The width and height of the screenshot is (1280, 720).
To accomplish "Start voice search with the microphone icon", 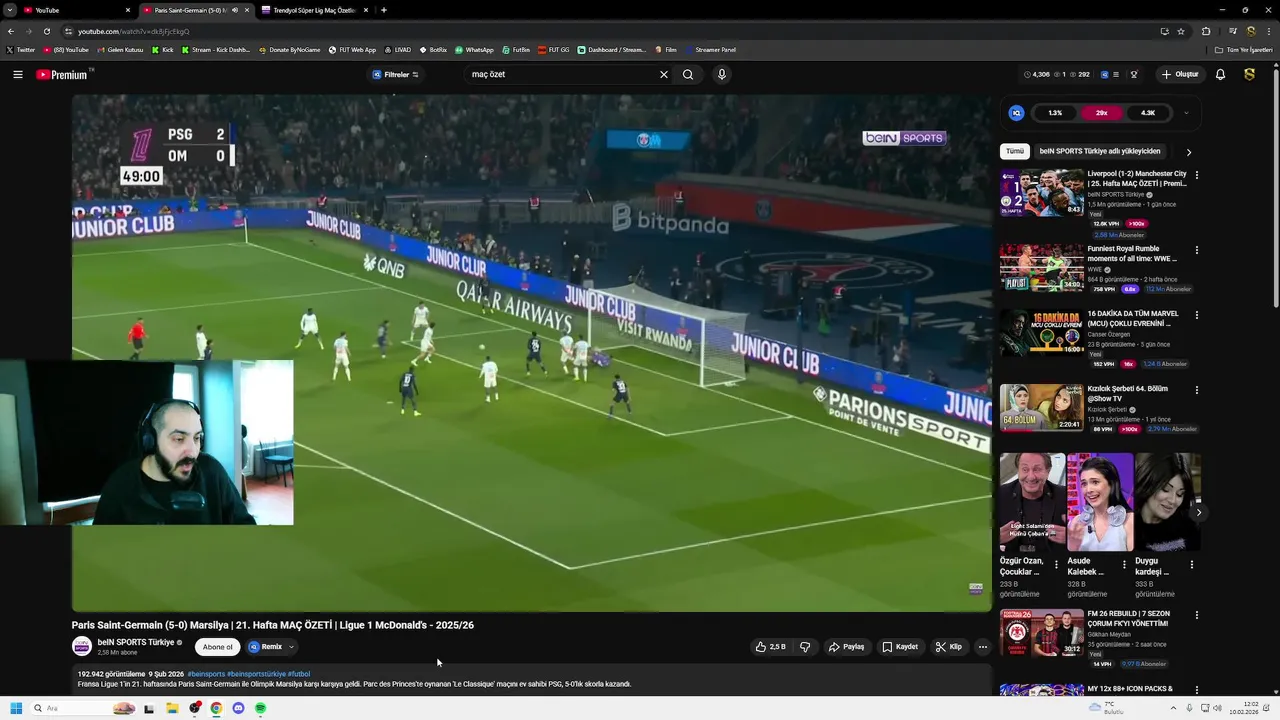I will pyautogui.click(x=722, y=74).
